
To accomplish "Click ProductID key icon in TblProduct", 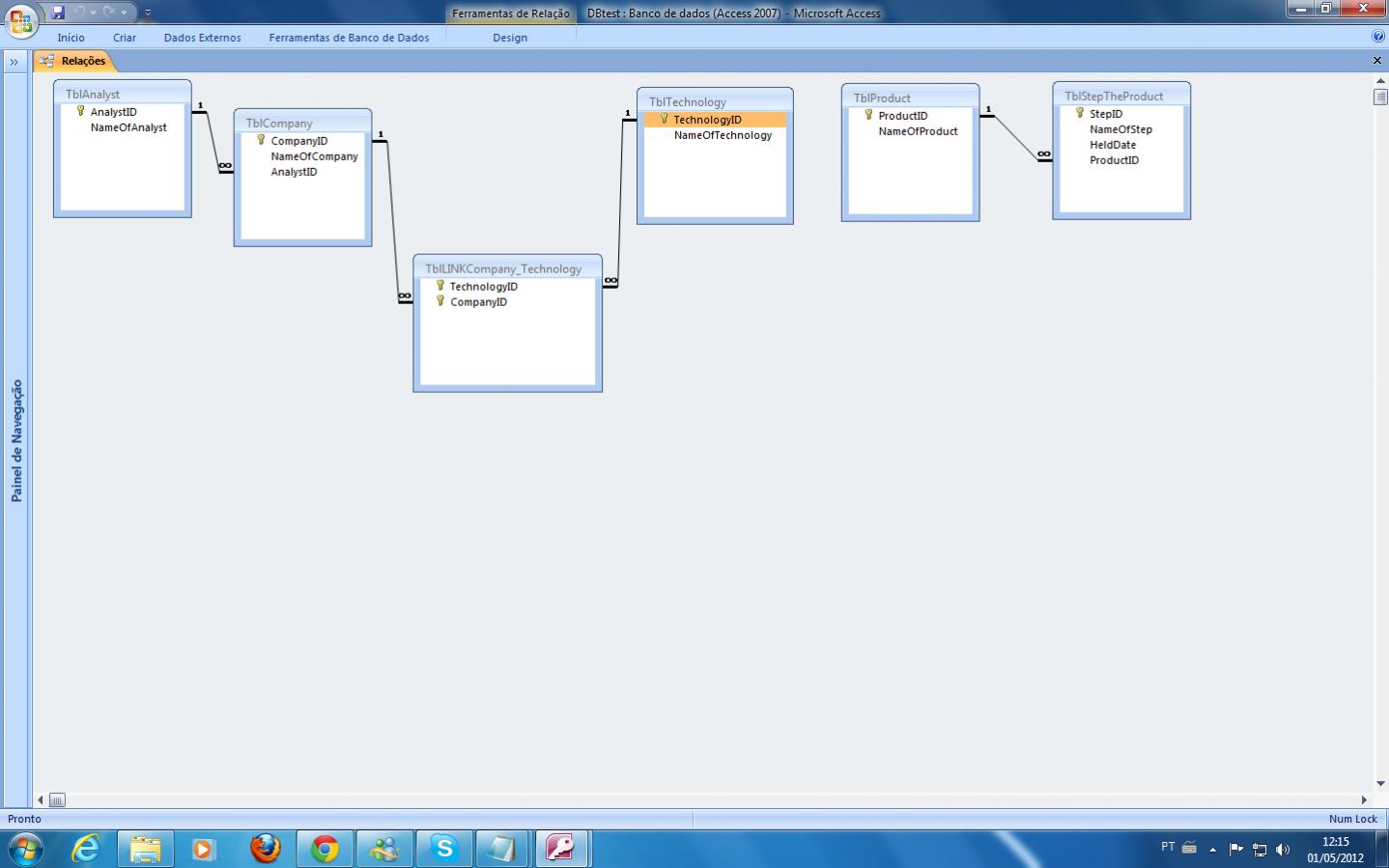I will [868, 115].
